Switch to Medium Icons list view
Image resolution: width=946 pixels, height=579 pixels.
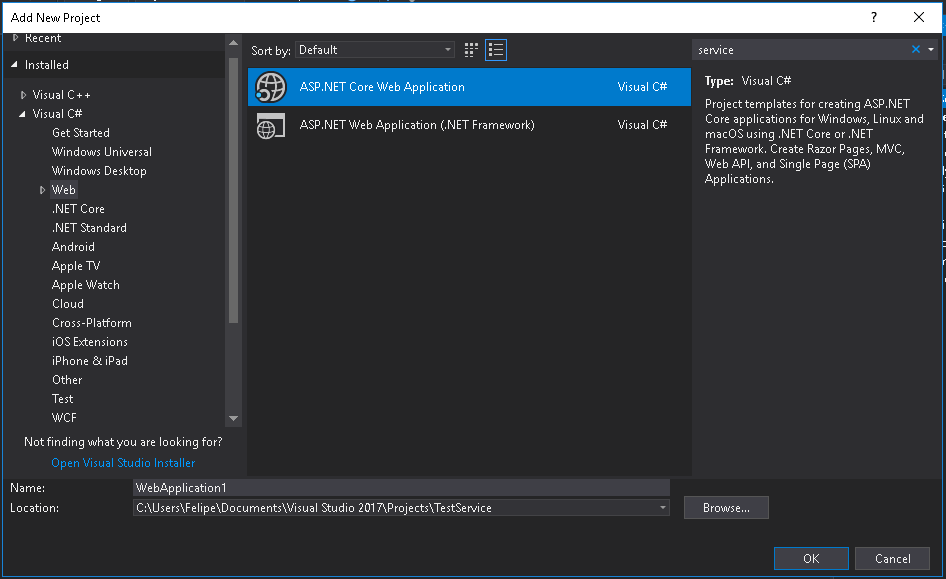click(x=495, y=49)
